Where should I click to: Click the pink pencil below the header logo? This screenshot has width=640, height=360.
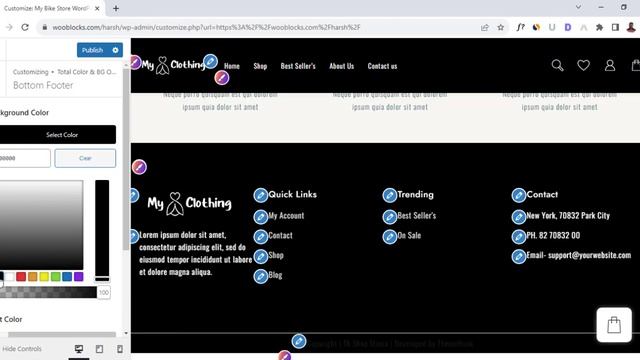(222, 78)
